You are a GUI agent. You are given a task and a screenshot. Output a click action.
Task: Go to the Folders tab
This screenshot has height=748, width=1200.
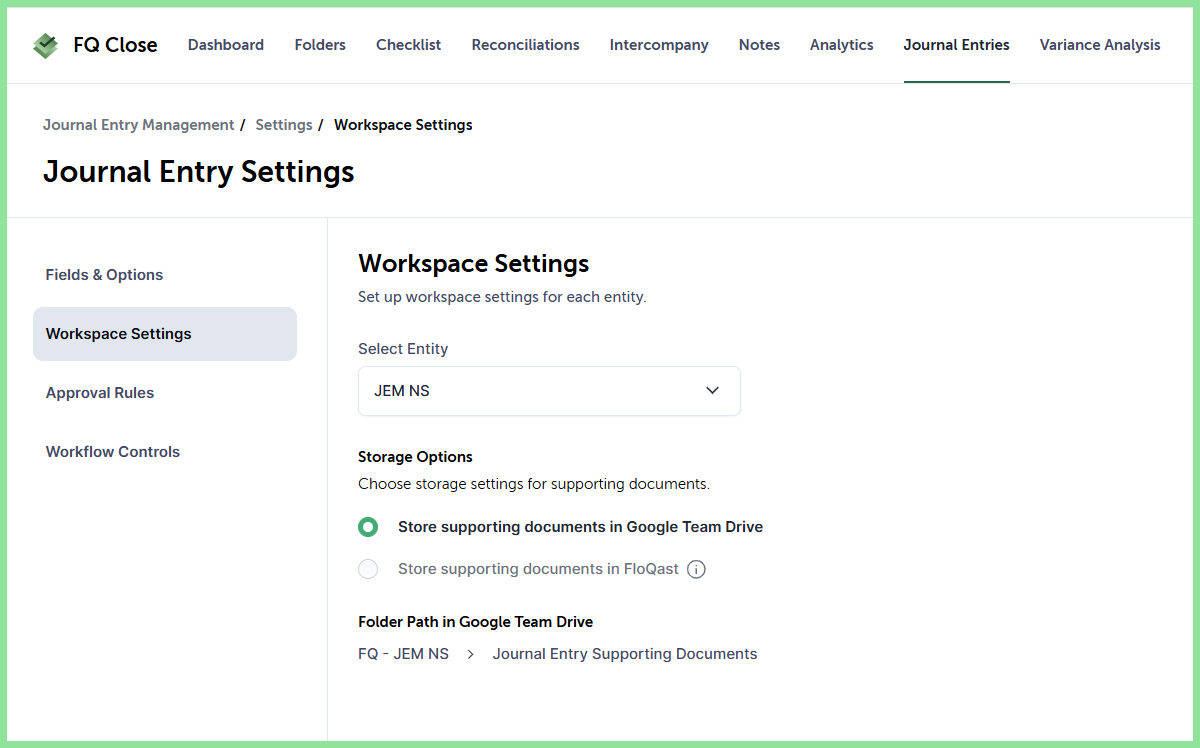[320, 45]
